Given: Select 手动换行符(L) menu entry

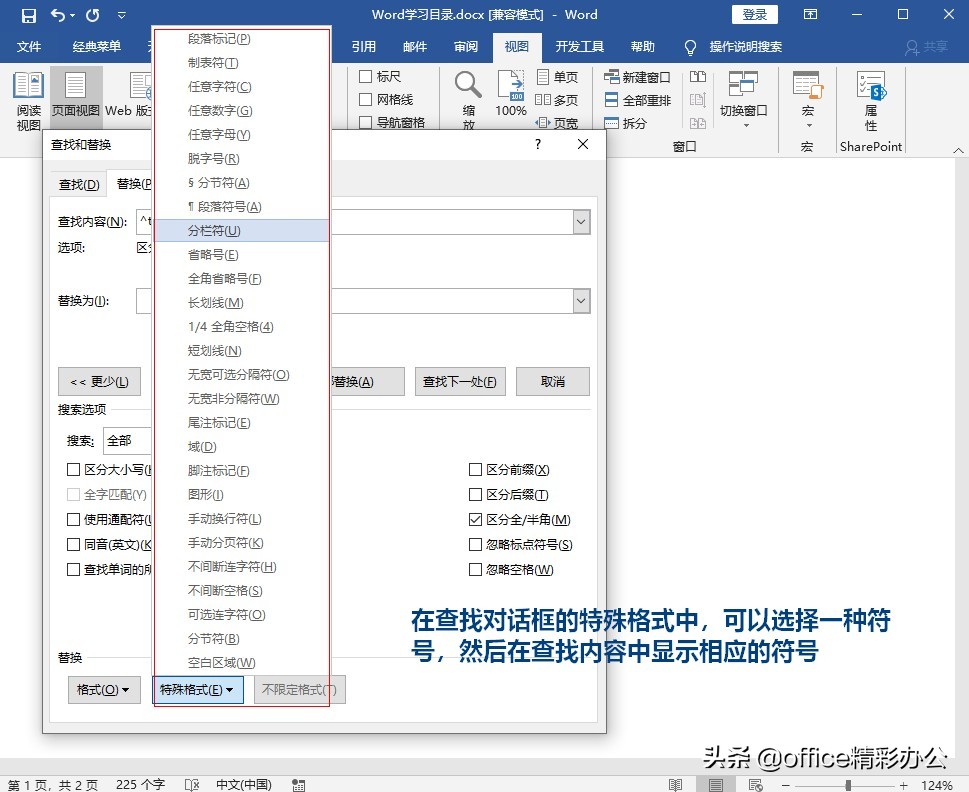Looking at the screenshot, I should 241,518.
